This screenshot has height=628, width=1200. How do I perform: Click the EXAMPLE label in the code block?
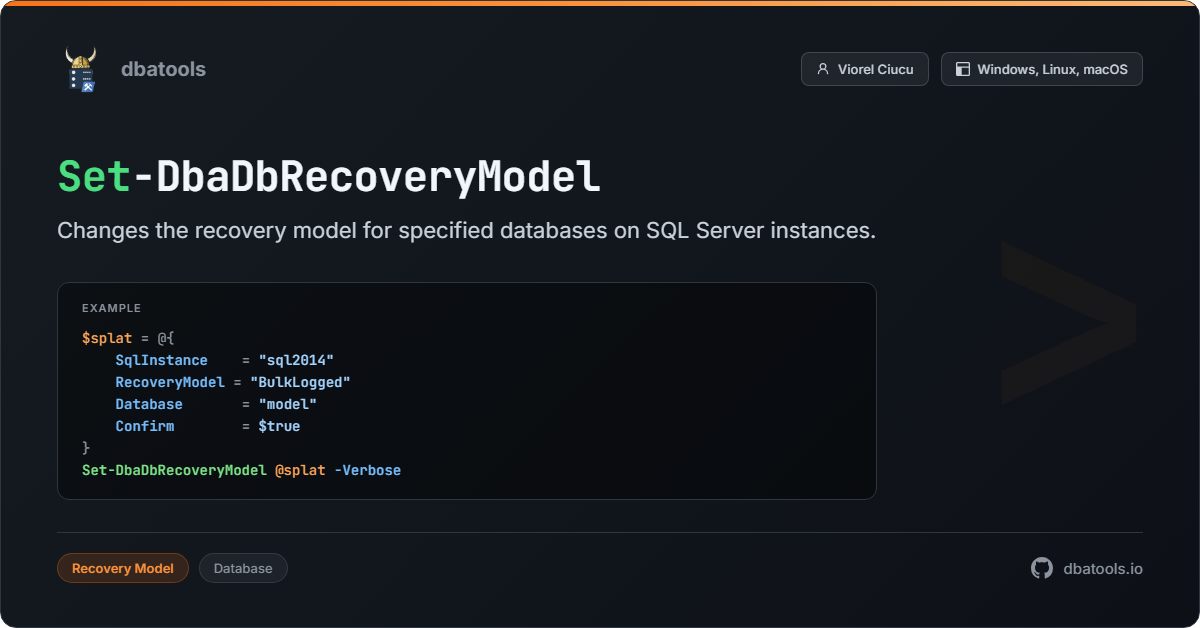pos(111,308)
